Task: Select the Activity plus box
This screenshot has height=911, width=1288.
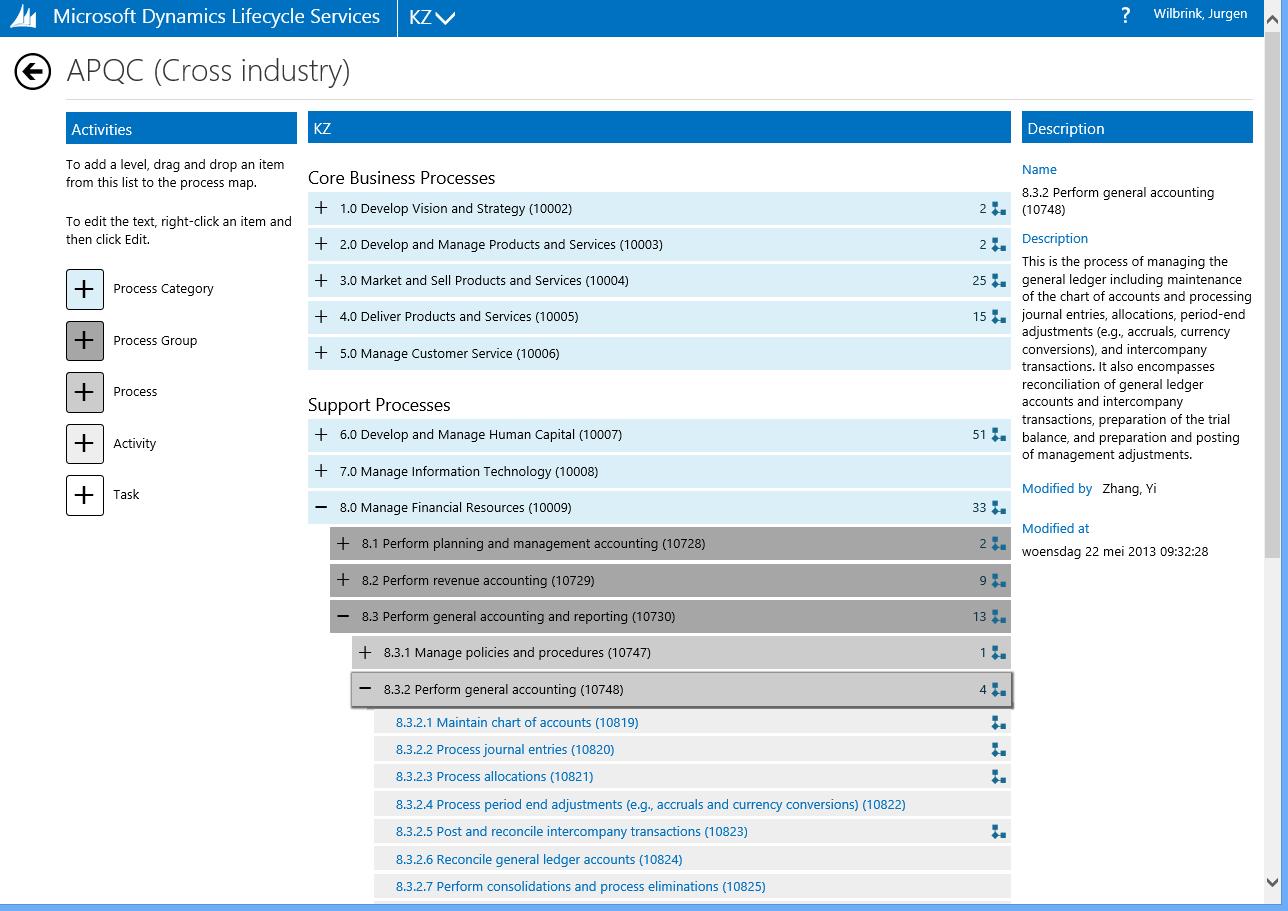Action: 85,443
